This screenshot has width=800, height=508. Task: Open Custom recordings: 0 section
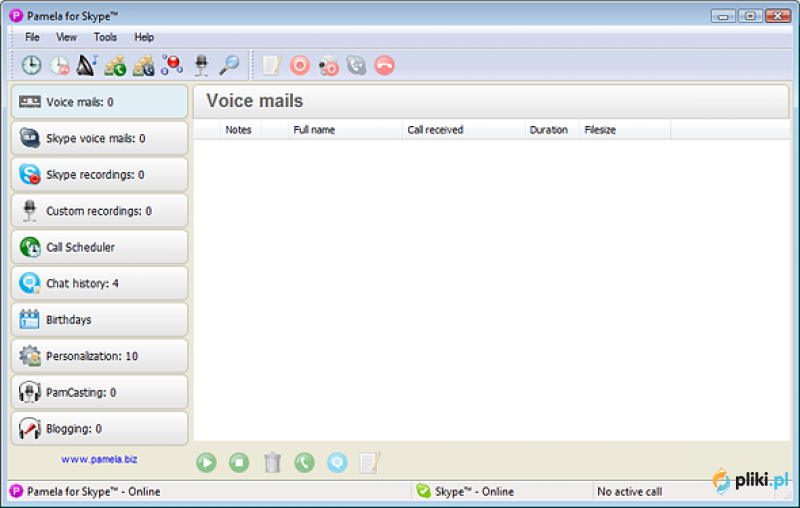[x=99, y=211]
